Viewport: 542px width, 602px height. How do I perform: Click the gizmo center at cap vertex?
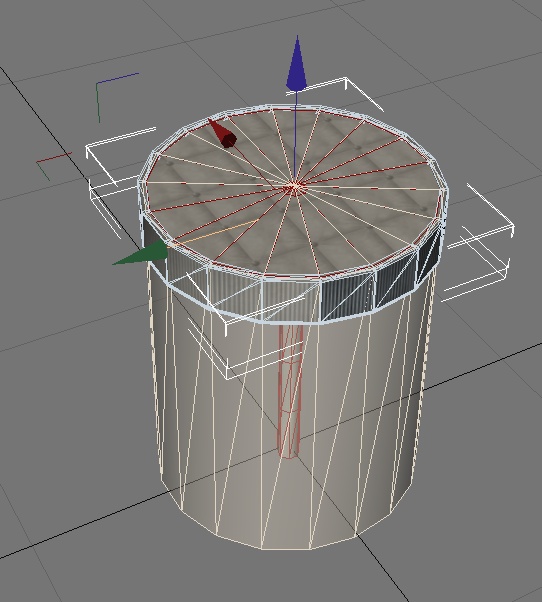coord(294,188)
